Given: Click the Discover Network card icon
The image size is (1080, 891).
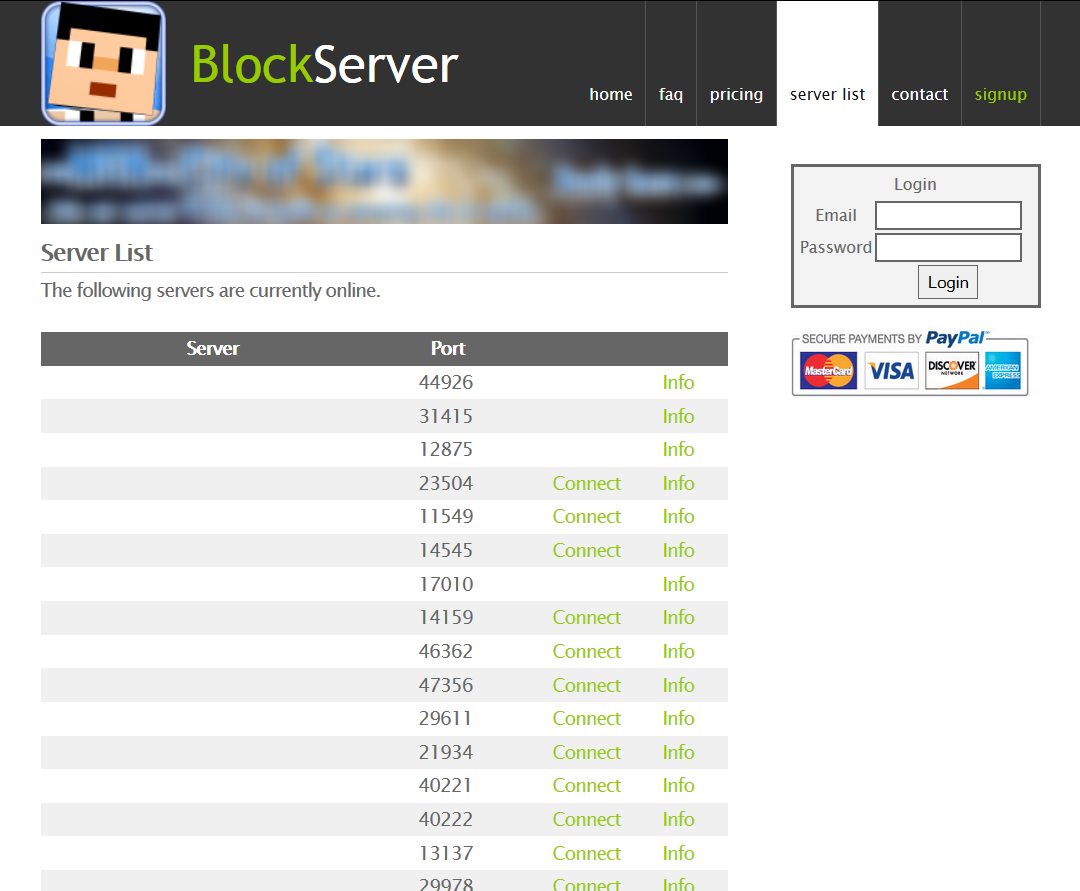Looking at the screenshot, I should (x=951, y=371).
